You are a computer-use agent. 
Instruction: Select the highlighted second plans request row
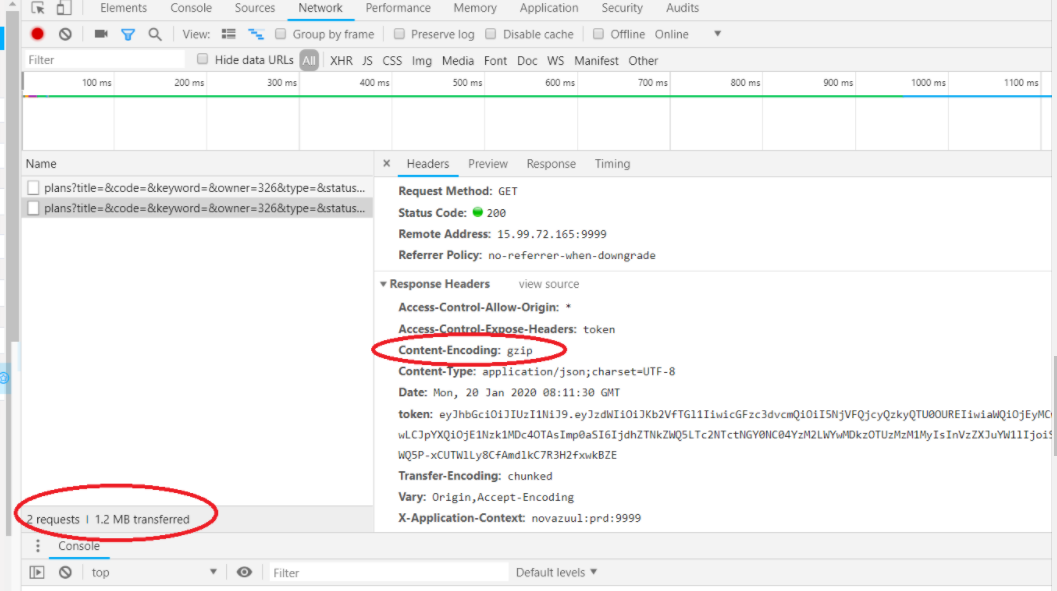(x=197, y=208)
